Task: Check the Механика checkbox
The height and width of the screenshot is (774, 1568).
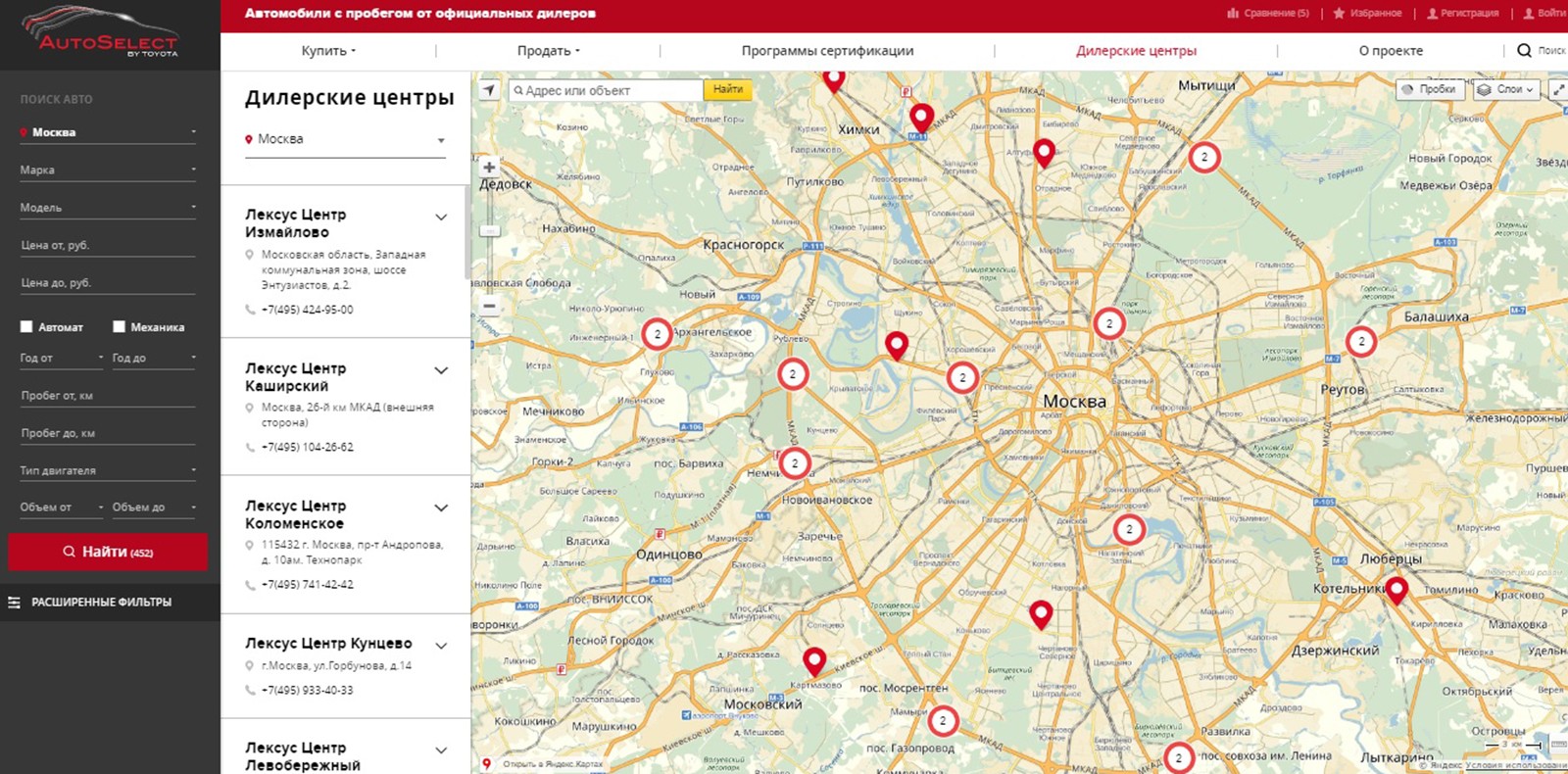Action: pos(119,327)
